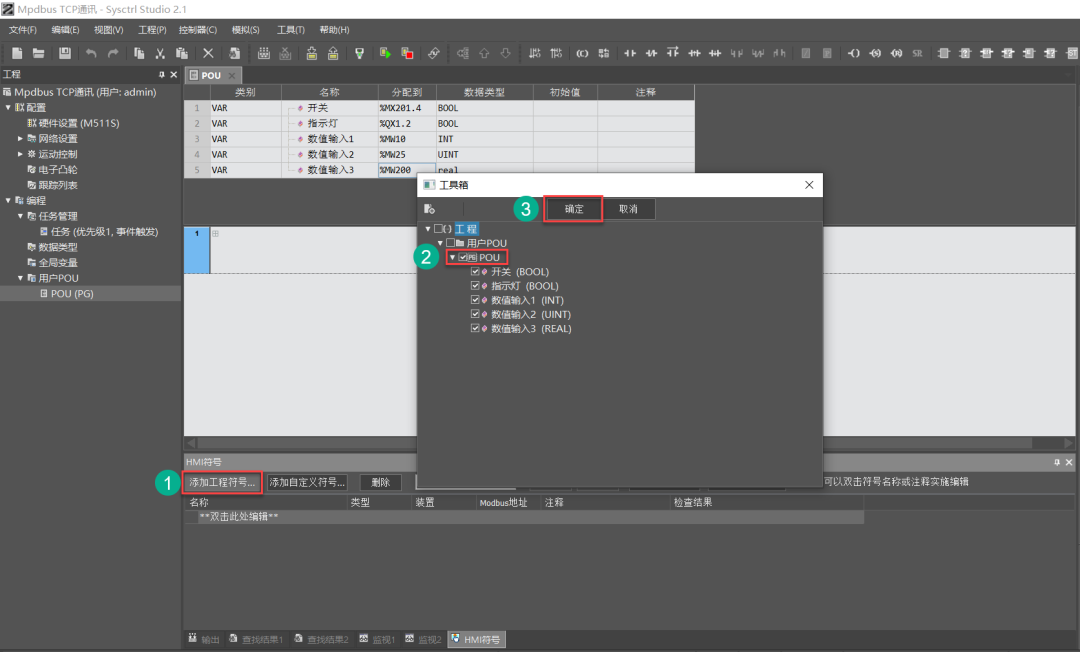The image size is (1080, 652).
Task: Collapse the 用户POU node in toolbox dialog
Action: pyautogui.click(x=440, y=243)
